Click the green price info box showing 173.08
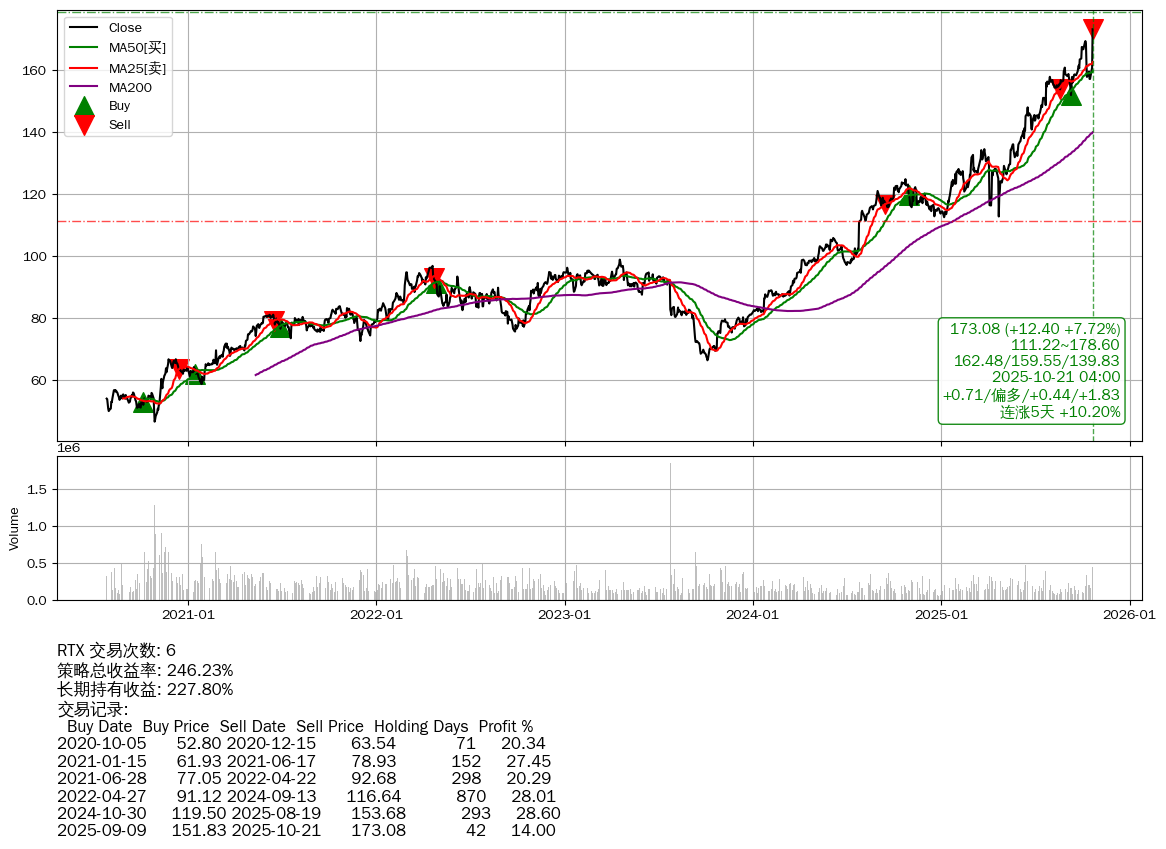 click(1032, 370)
